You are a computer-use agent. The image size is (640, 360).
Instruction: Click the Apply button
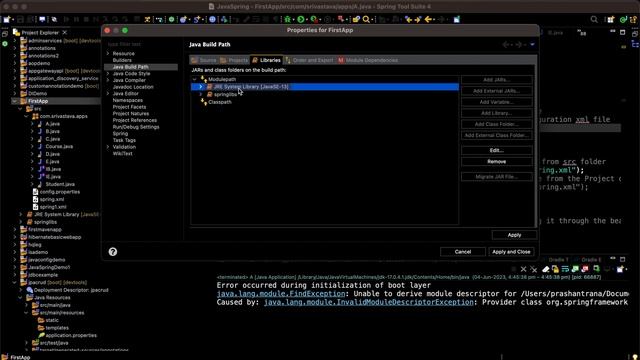[x=514, y=235]
